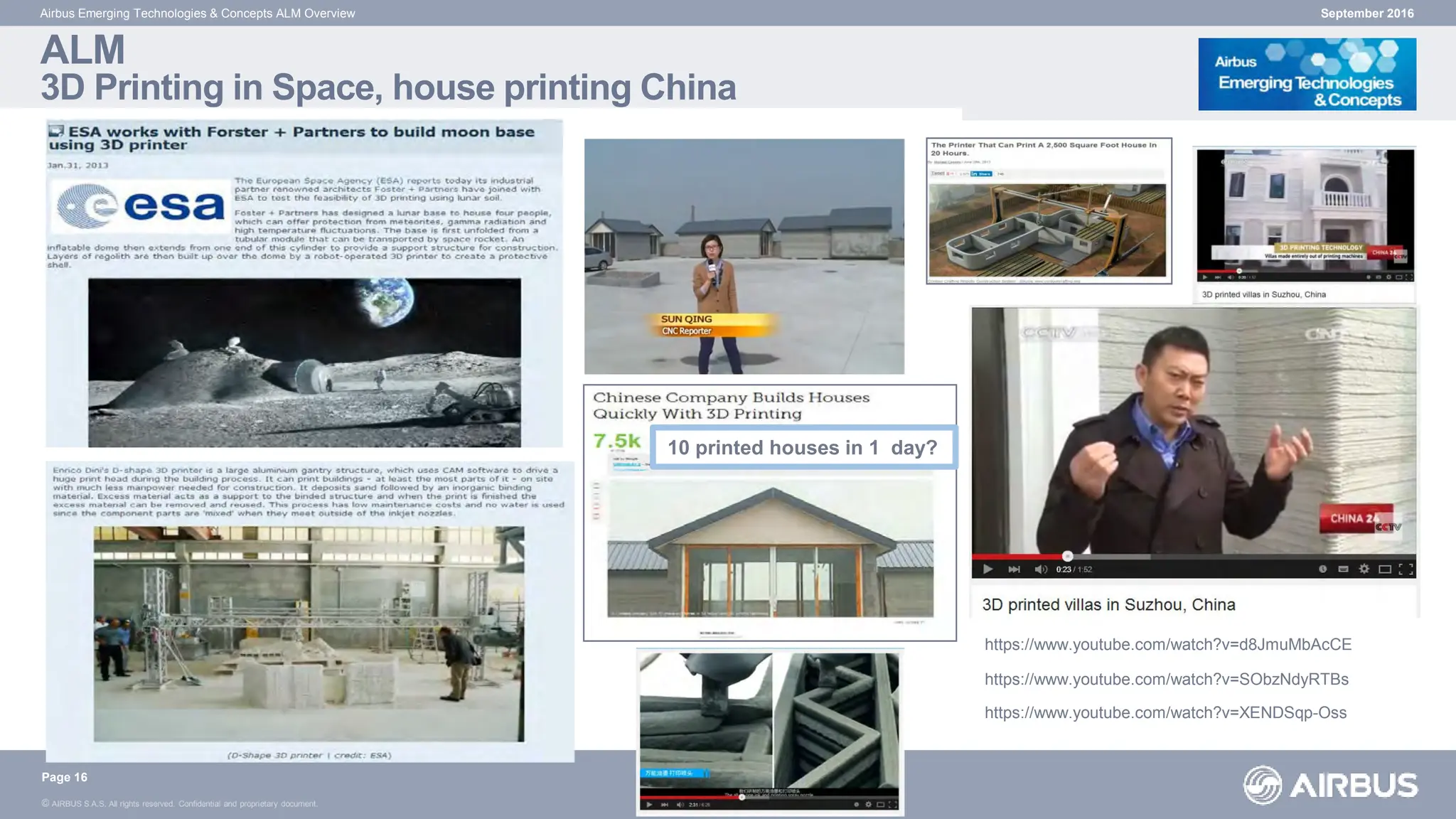Click the Airbus copyright notice in footer
The height and width of the screenshot is (819, 1456).
click(179, 804)
